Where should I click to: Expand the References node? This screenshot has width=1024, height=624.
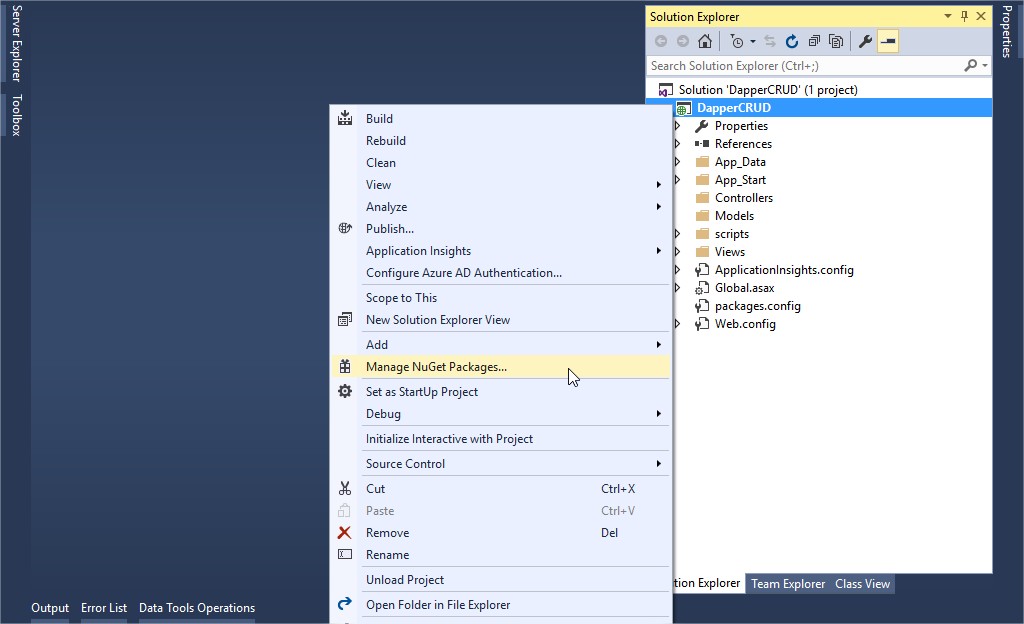click(x=677, y=143)
